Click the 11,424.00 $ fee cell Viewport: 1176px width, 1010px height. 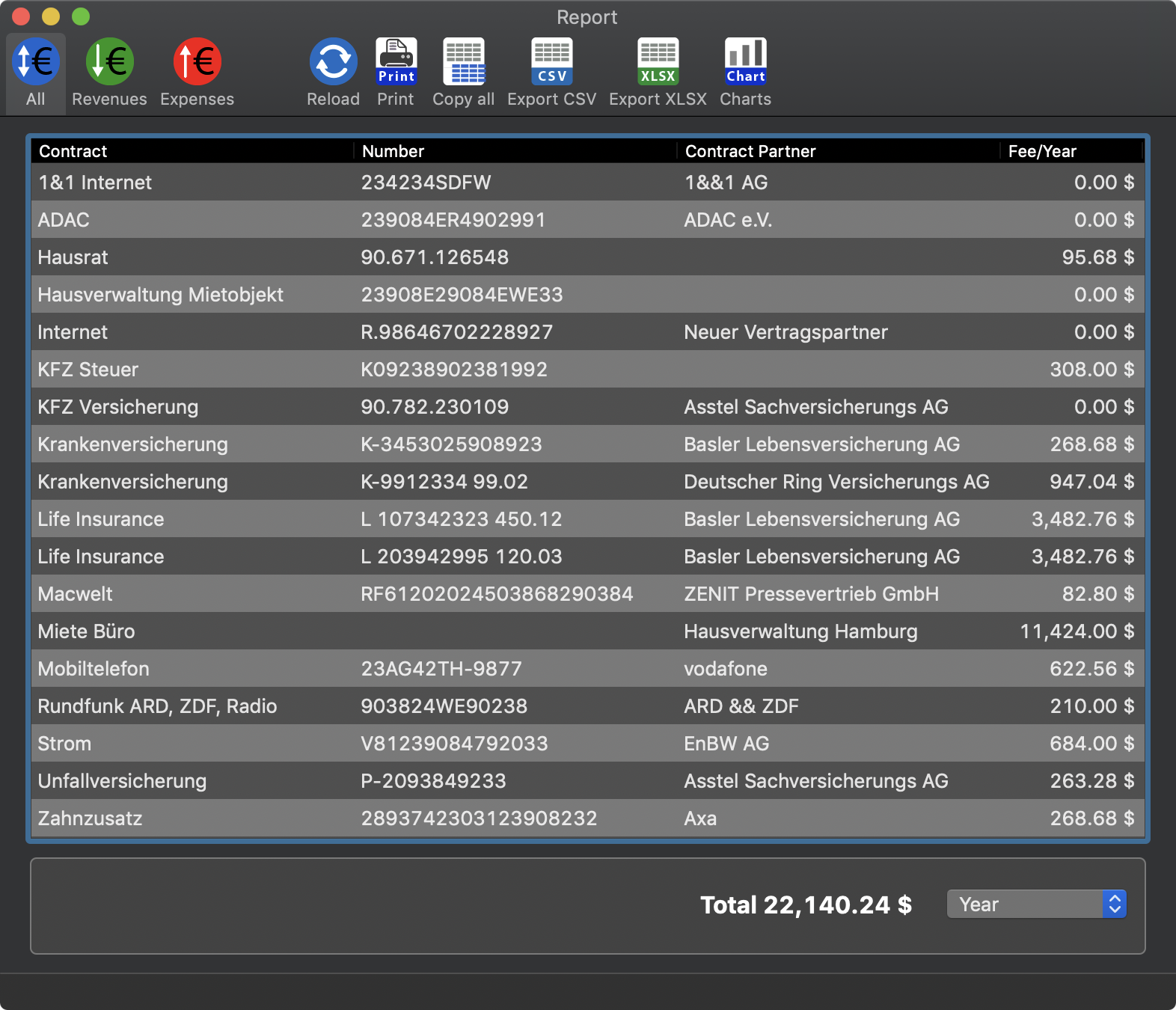[1077, 631]
